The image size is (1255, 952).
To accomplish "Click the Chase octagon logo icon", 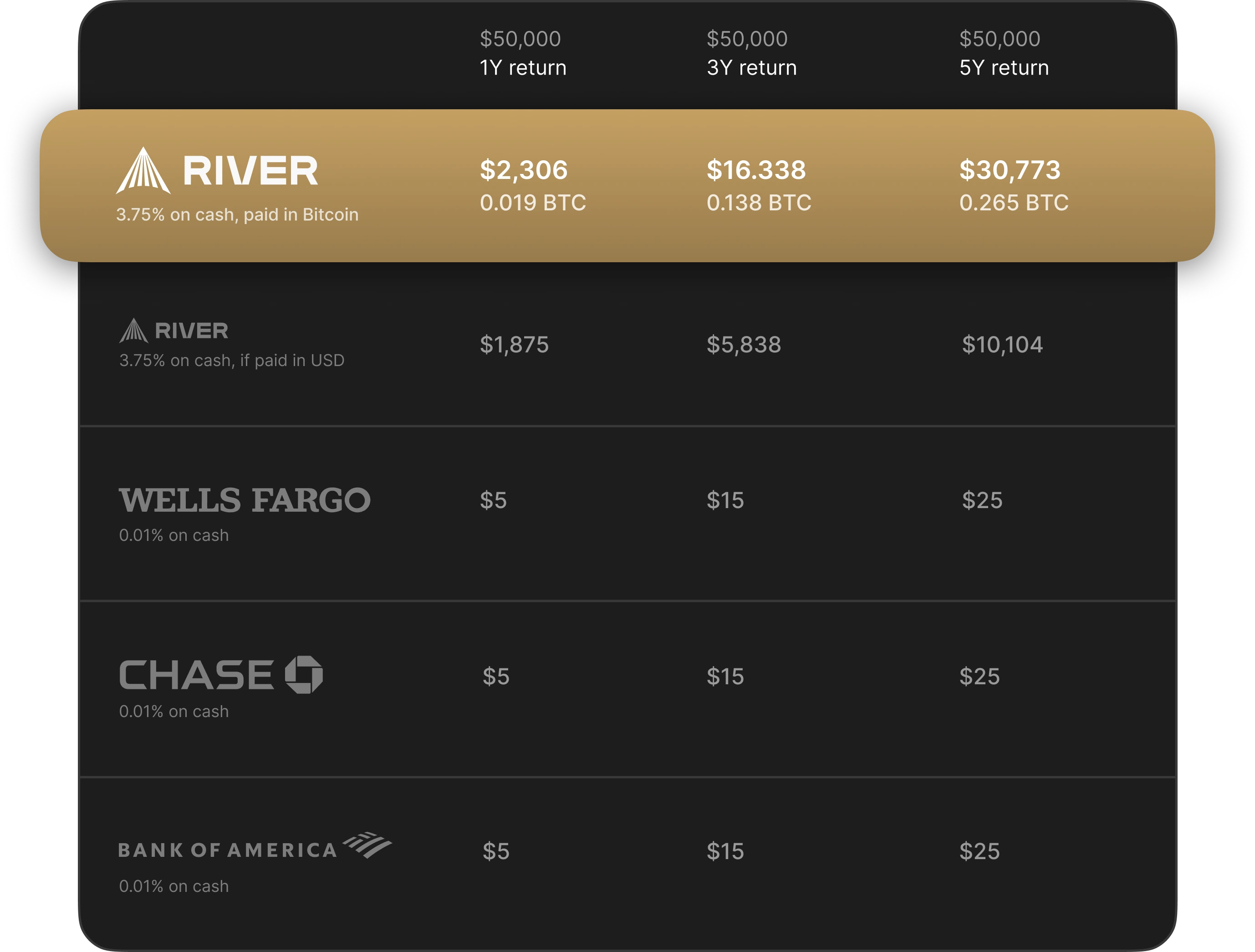I will click(x=304, y=675).
